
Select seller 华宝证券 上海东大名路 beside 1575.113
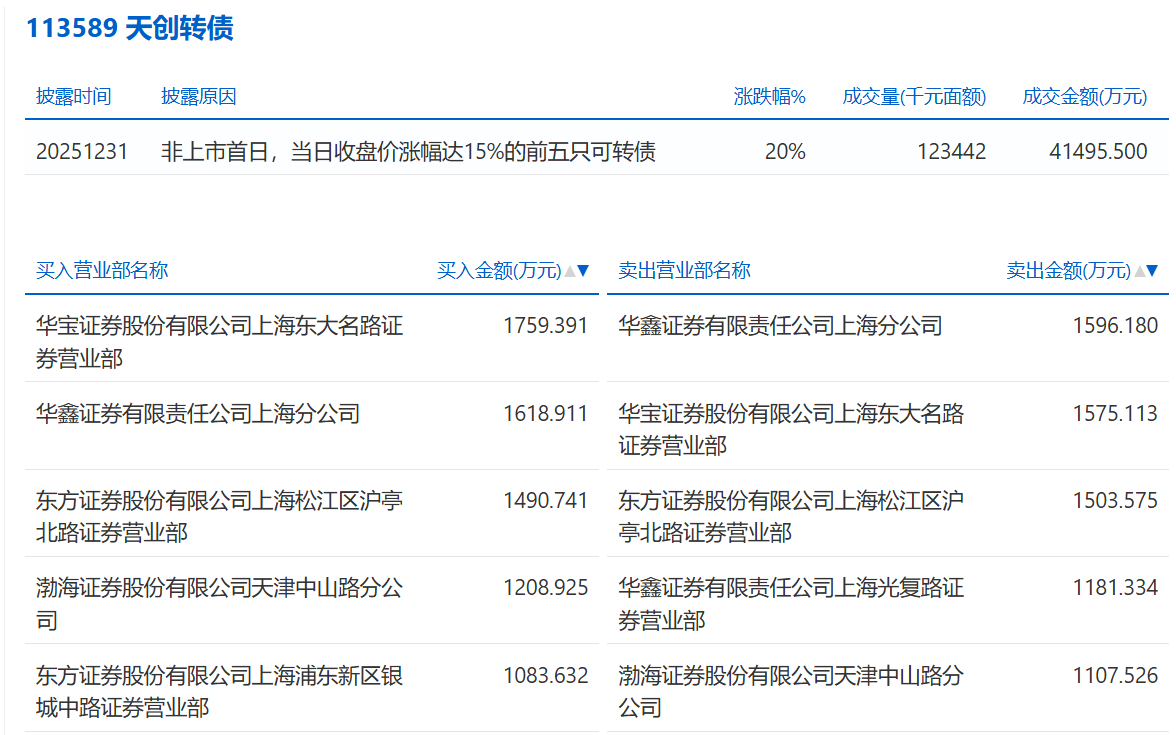[x=791, y=430]
